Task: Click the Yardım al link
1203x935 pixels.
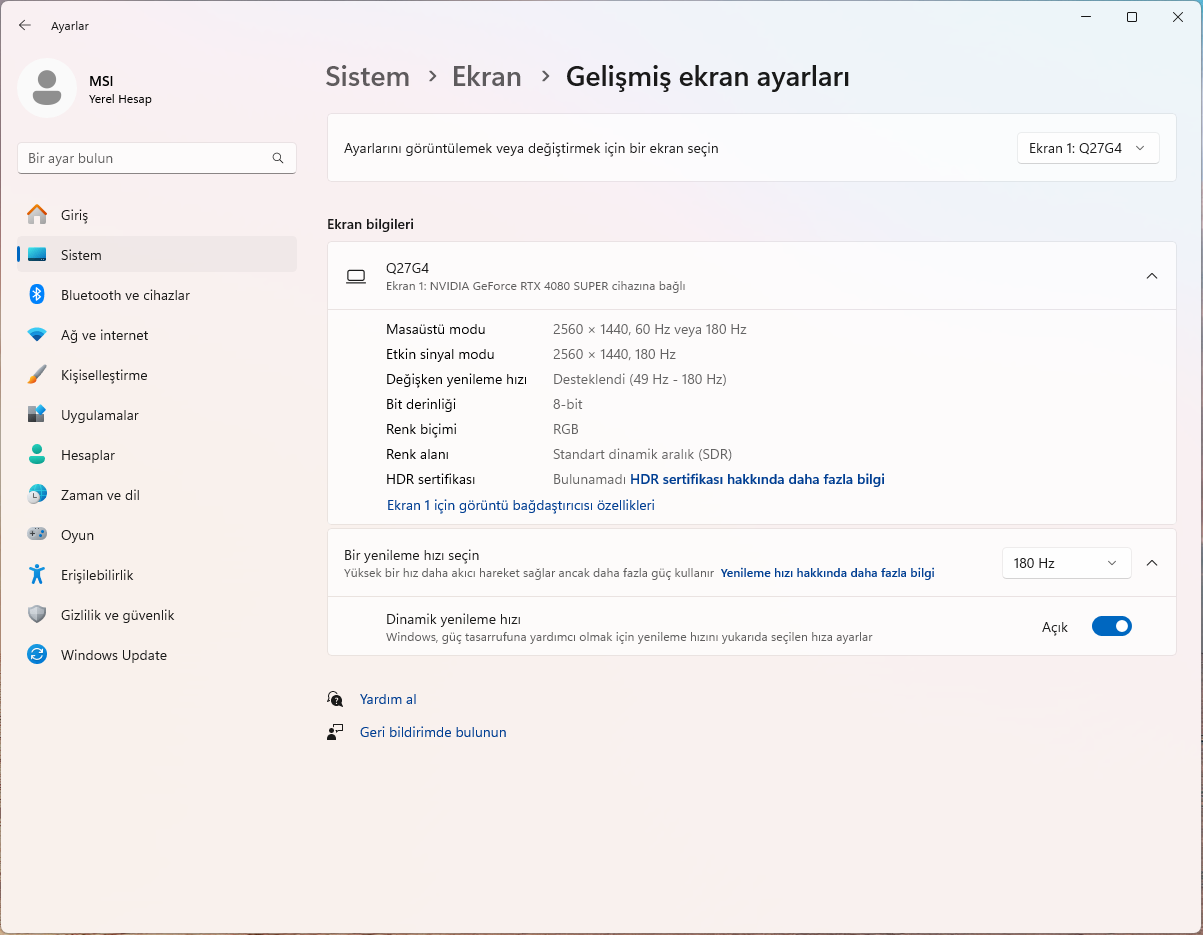Action: [388, 699]
